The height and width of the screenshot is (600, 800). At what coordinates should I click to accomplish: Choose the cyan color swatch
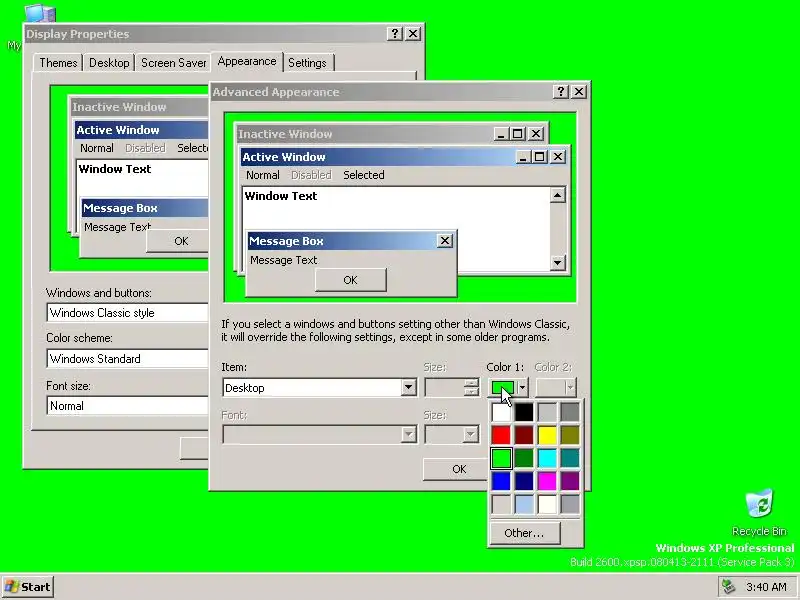(x=547, y=458)
